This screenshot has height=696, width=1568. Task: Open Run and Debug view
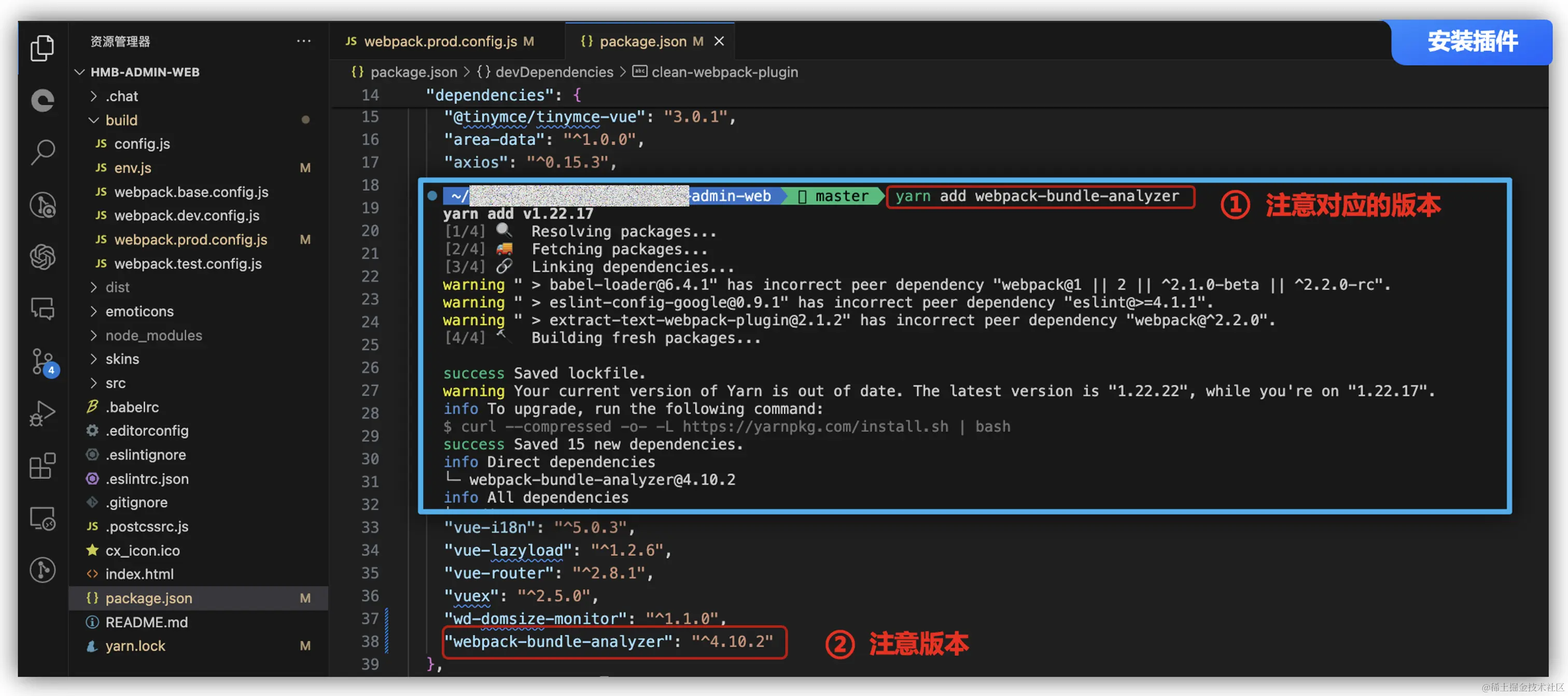[43, 413]
